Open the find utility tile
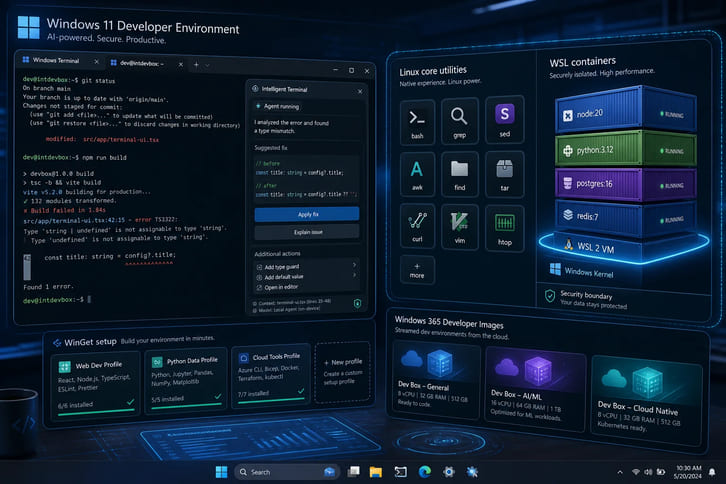This screenshot has width=726, height=484. [x=459, y=174]
